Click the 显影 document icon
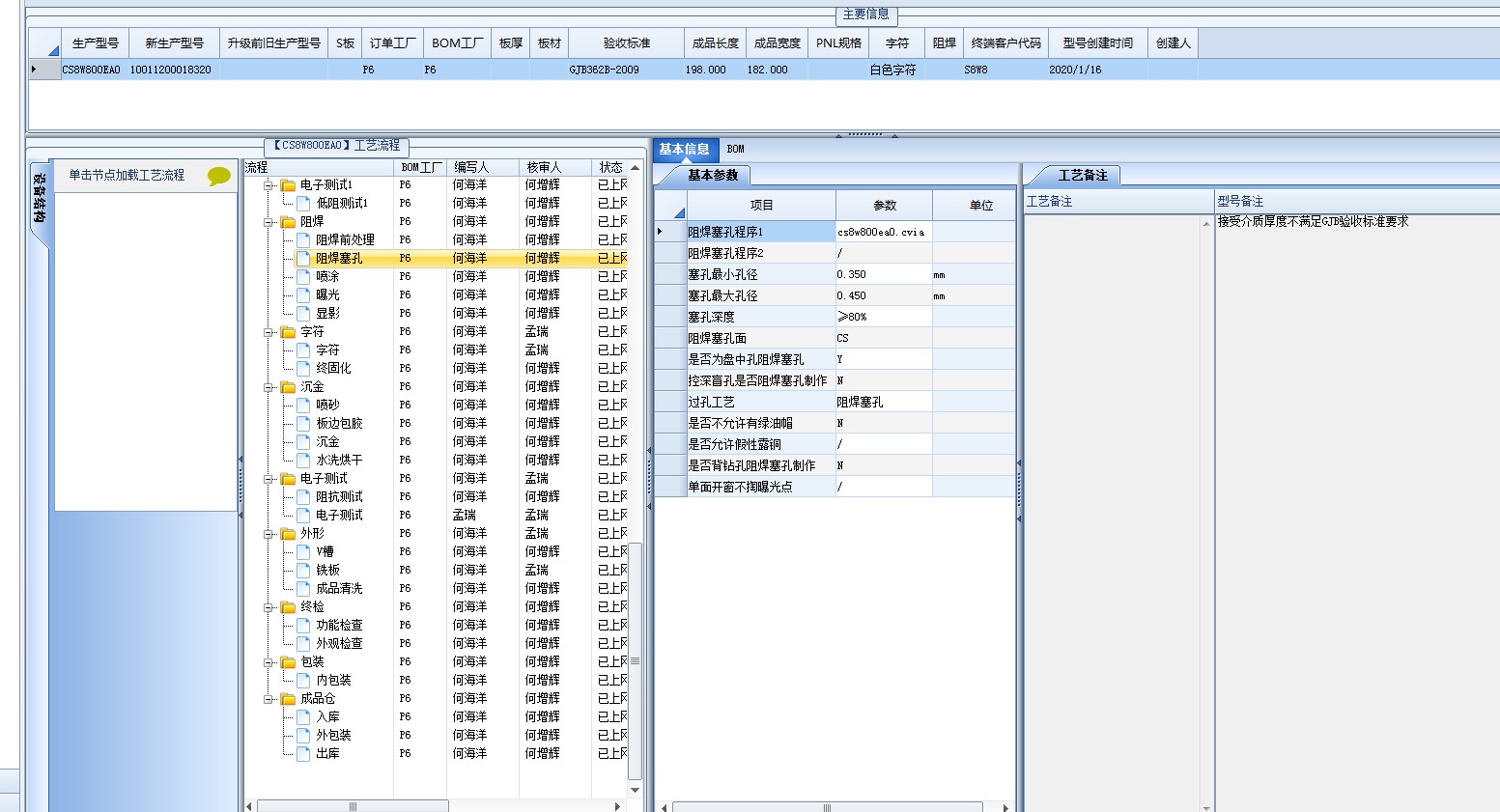Viewport: 1500px width, 812px height. (303, 314)
